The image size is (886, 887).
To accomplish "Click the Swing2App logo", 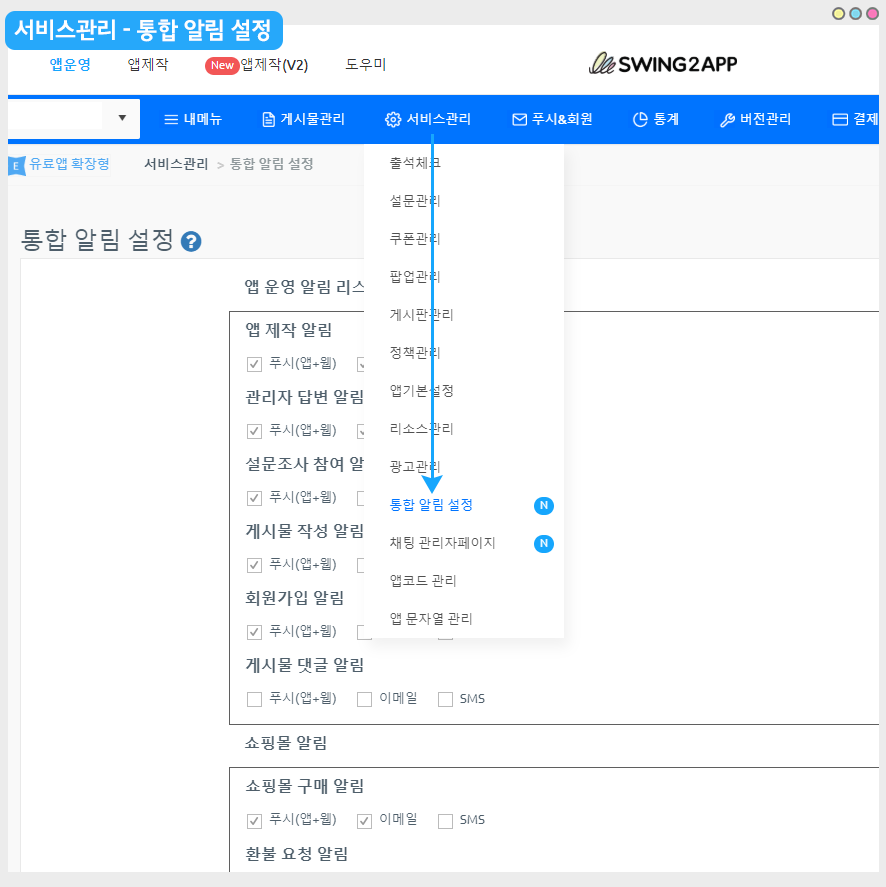I will click(x=663, y=64).
